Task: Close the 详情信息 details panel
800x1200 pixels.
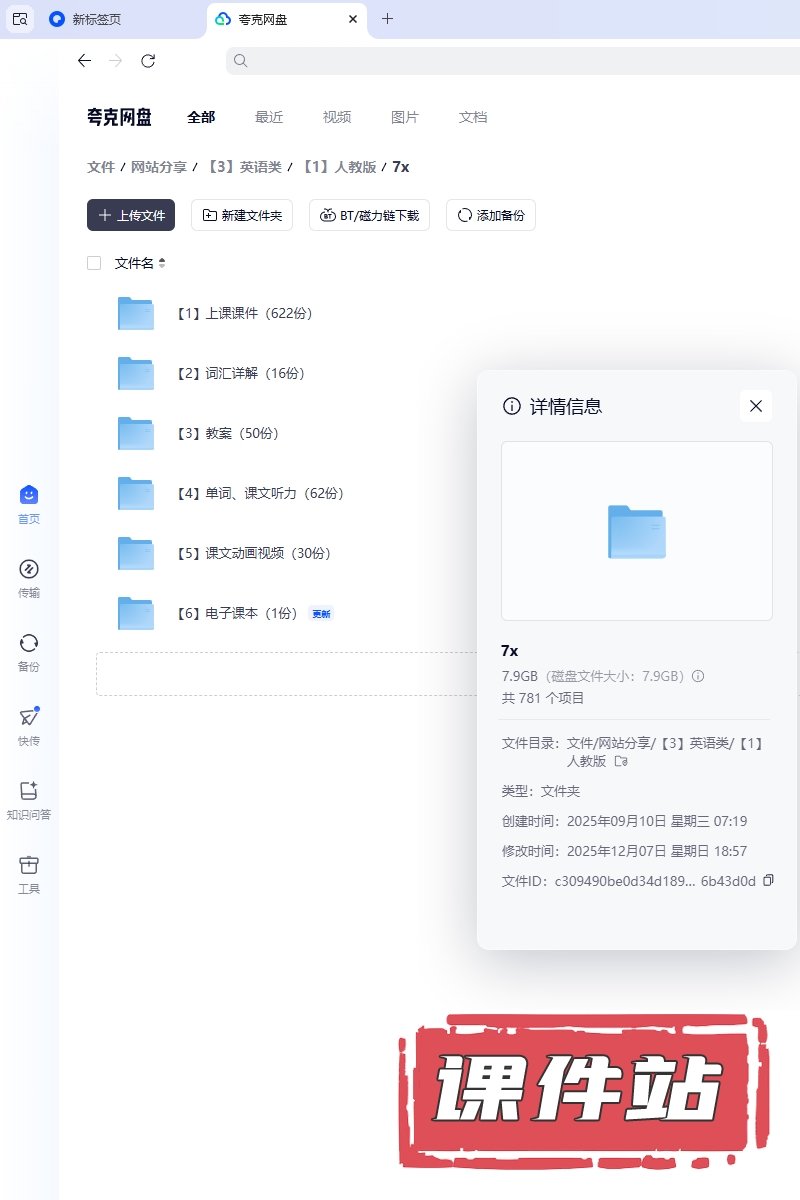Action: (756, 406)
